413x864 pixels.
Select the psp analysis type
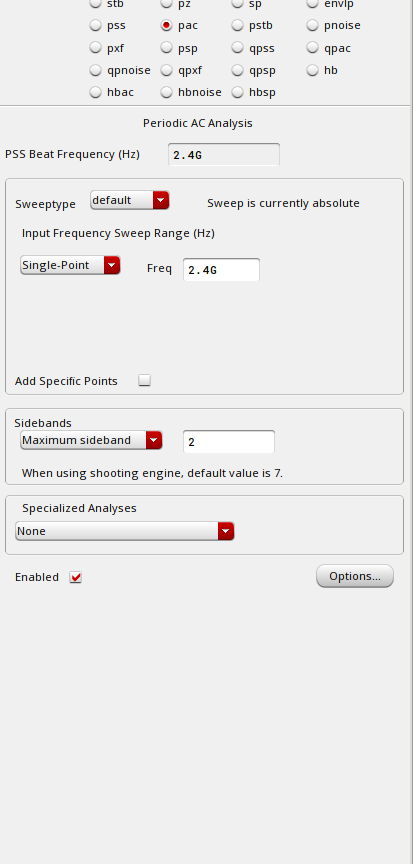pyautogui.click(x=167, y=48)
